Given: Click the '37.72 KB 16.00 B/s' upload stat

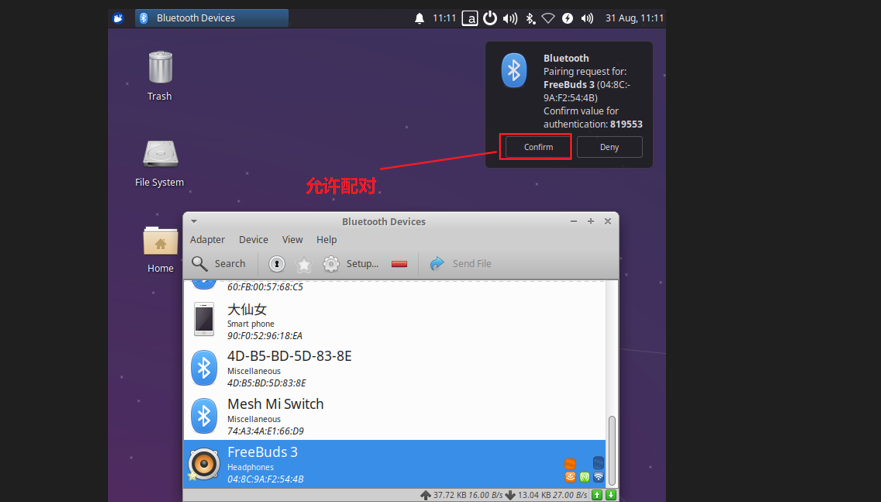Looking at the screenshot, I should (x=467, y=495).
